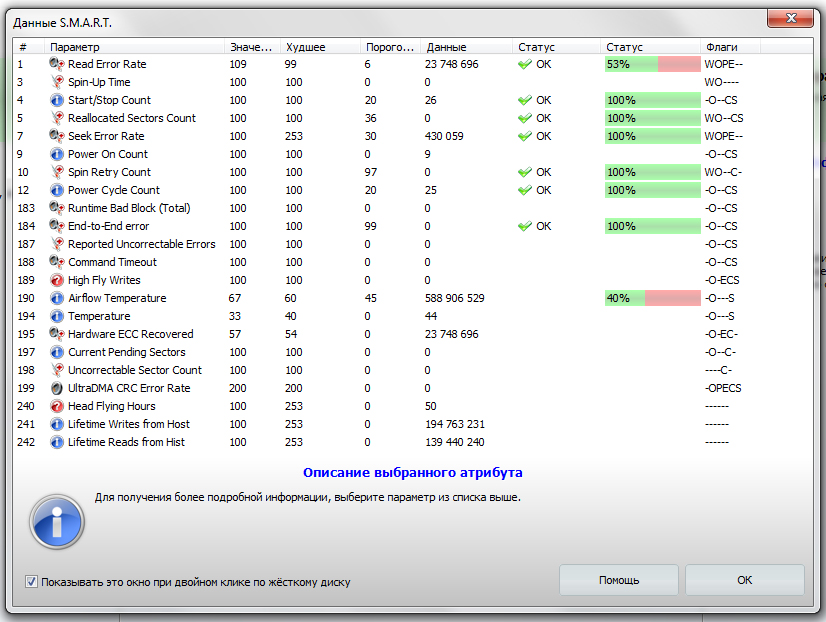This screenshot has height=622, width=826.
Task: Click the 100% status bar for Seek Error Rate
Action: [653, 136]
